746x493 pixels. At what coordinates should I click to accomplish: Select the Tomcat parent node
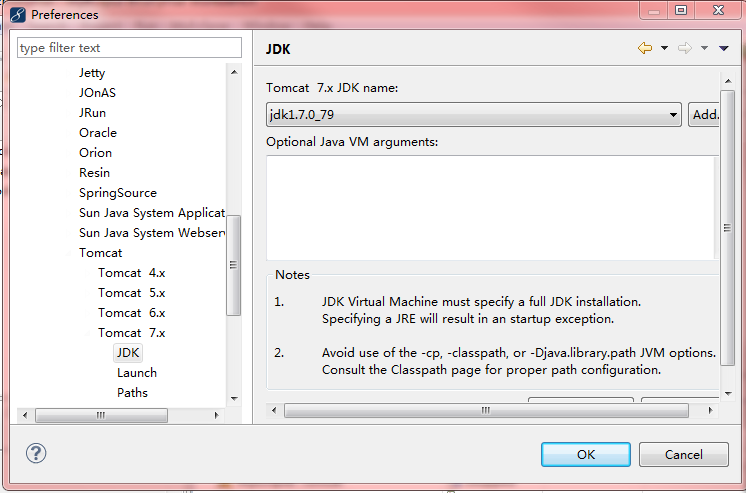point(100,253)
